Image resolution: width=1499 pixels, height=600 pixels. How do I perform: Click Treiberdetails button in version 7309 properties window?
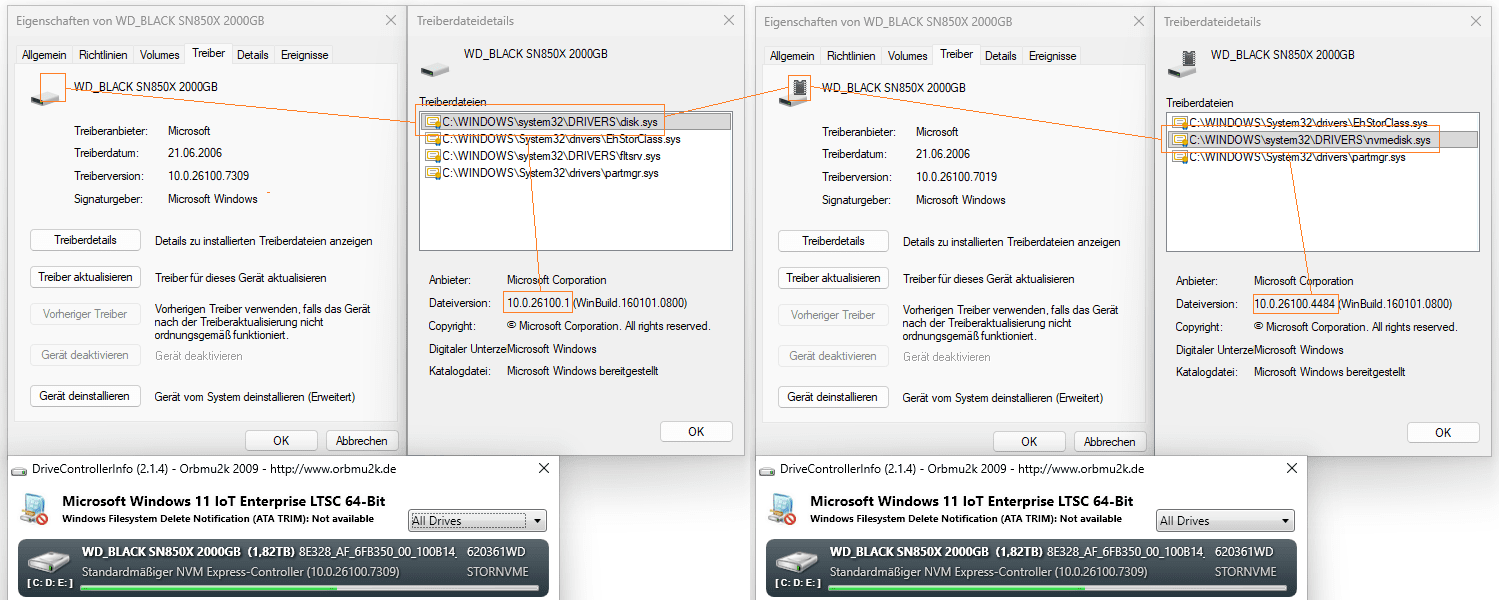click(x=85, y=240)
